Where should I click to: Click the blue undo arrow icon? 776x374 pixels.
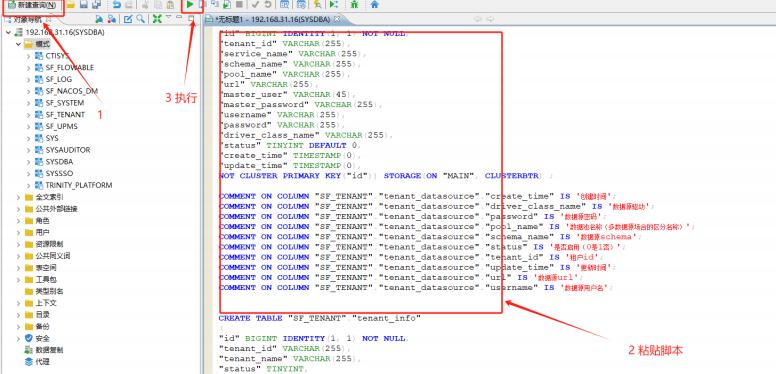coord(116,5)
